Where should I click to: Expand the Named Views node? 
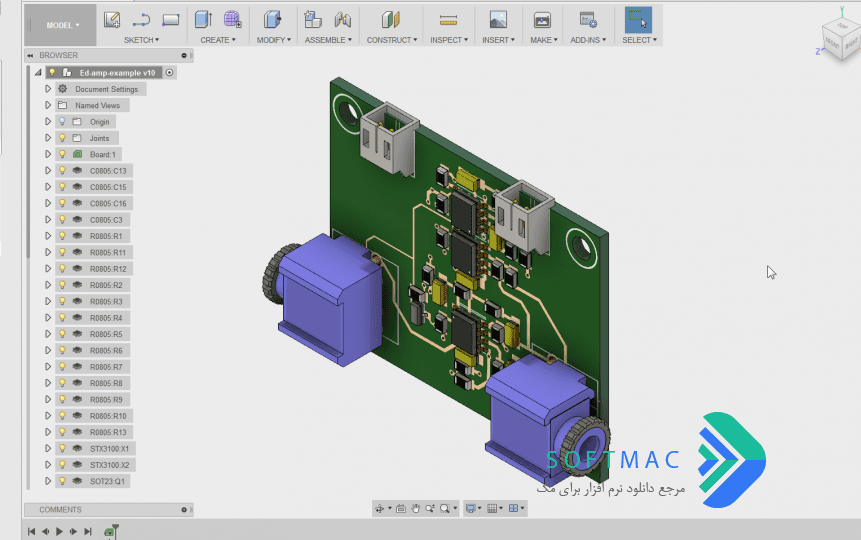pos(48,105)
